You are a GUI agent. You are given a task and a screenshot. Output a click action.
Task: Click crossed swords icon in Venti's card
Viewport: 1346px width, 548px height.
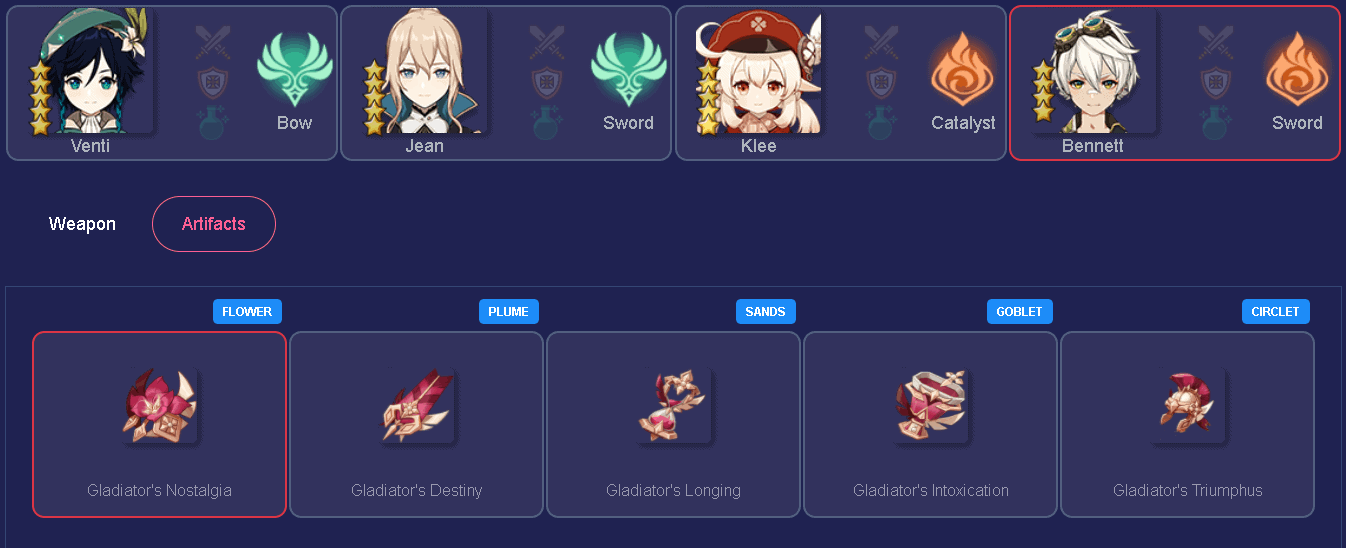[212, 43]
